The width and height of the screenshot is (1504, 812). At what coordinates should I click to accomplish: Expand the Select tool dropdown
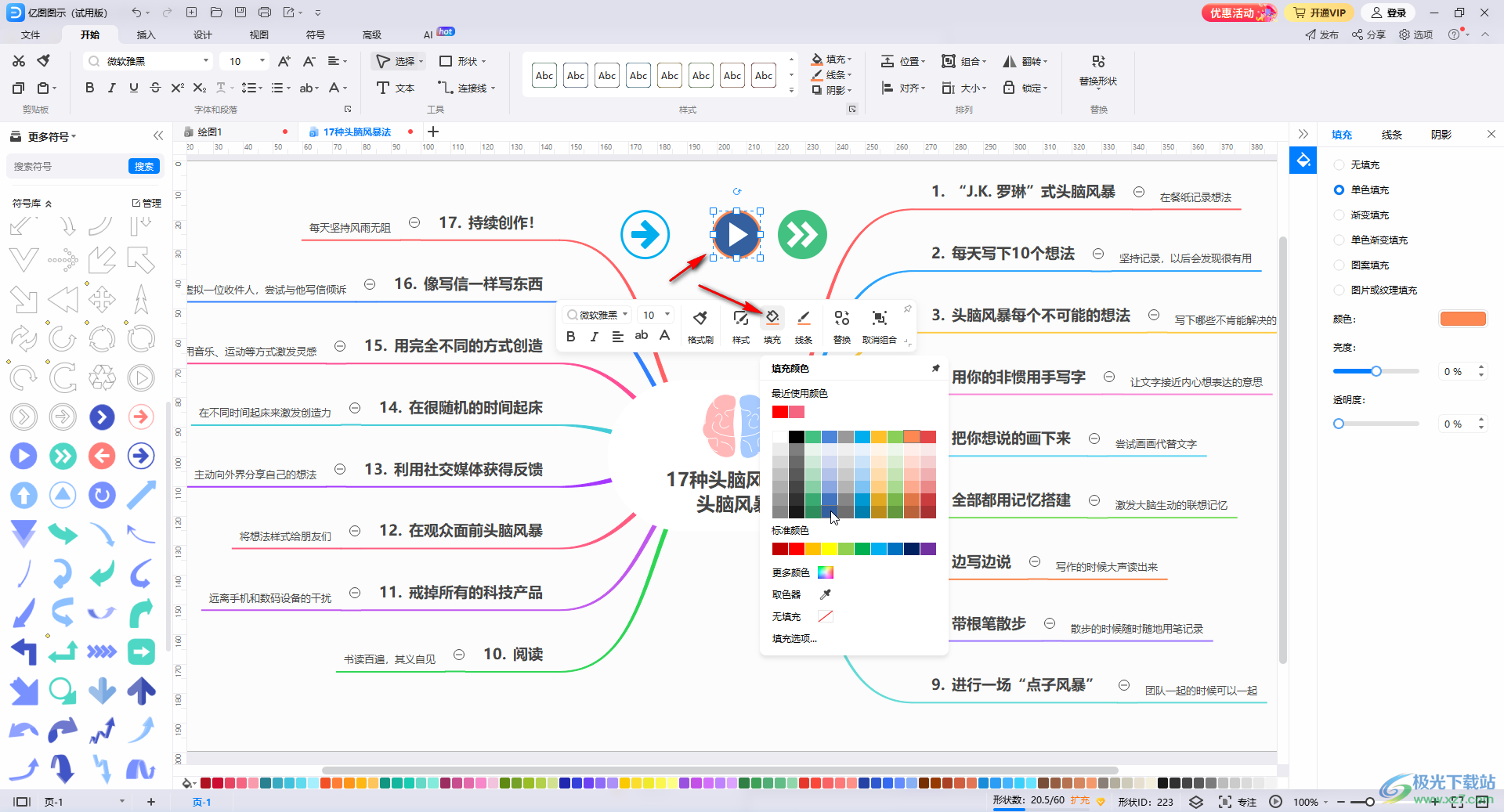pos(421,61)
